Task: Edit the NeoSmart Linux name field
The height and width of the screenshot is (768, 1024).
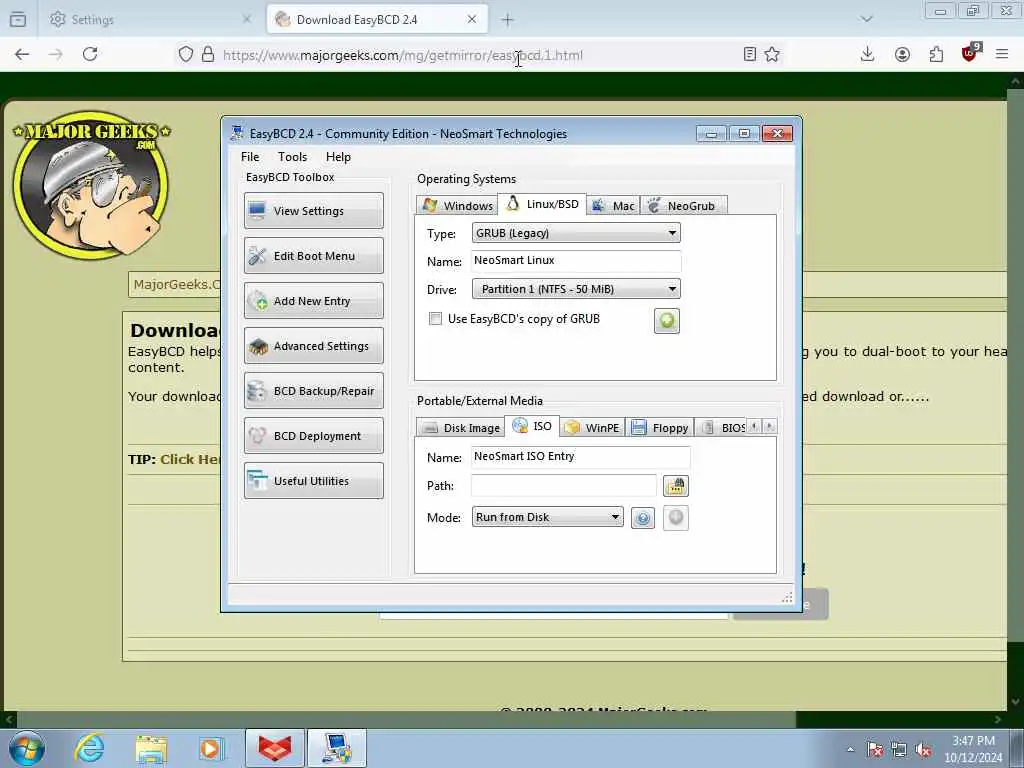Action: (x=576, y=261)
